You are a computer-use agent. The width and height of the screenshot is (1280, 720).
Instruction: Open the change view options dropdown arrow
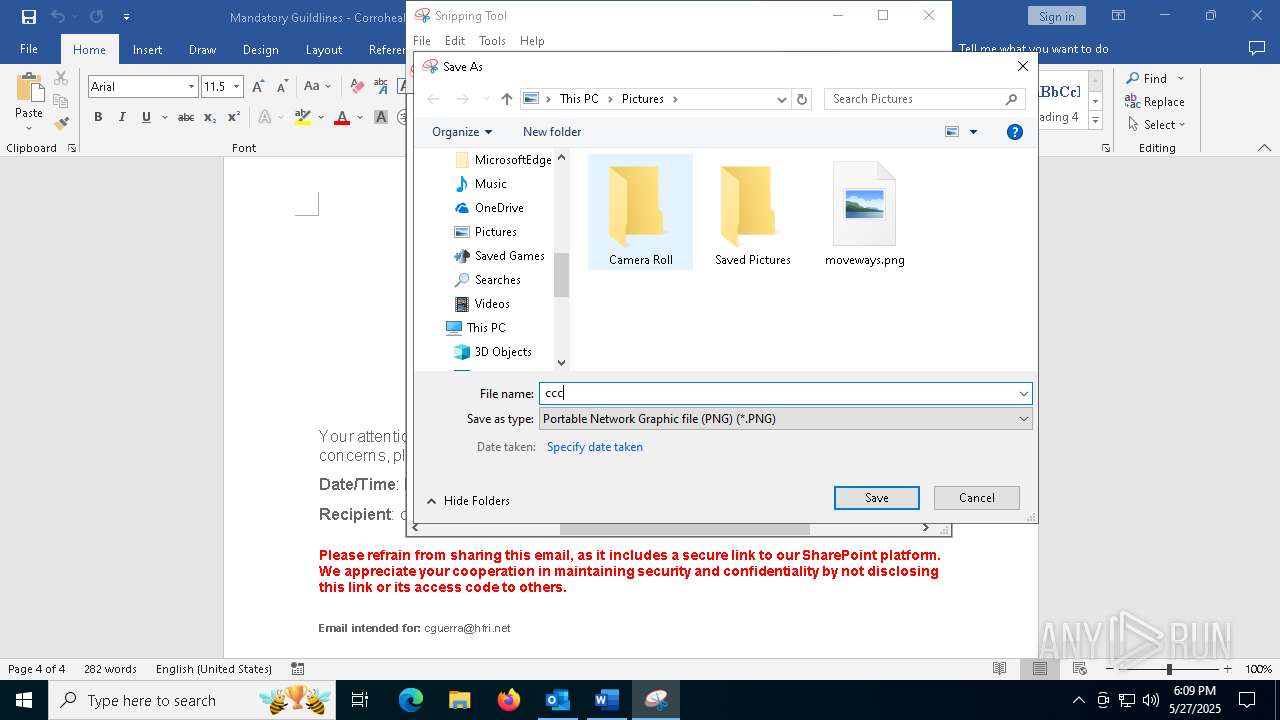tap(973, 132)
